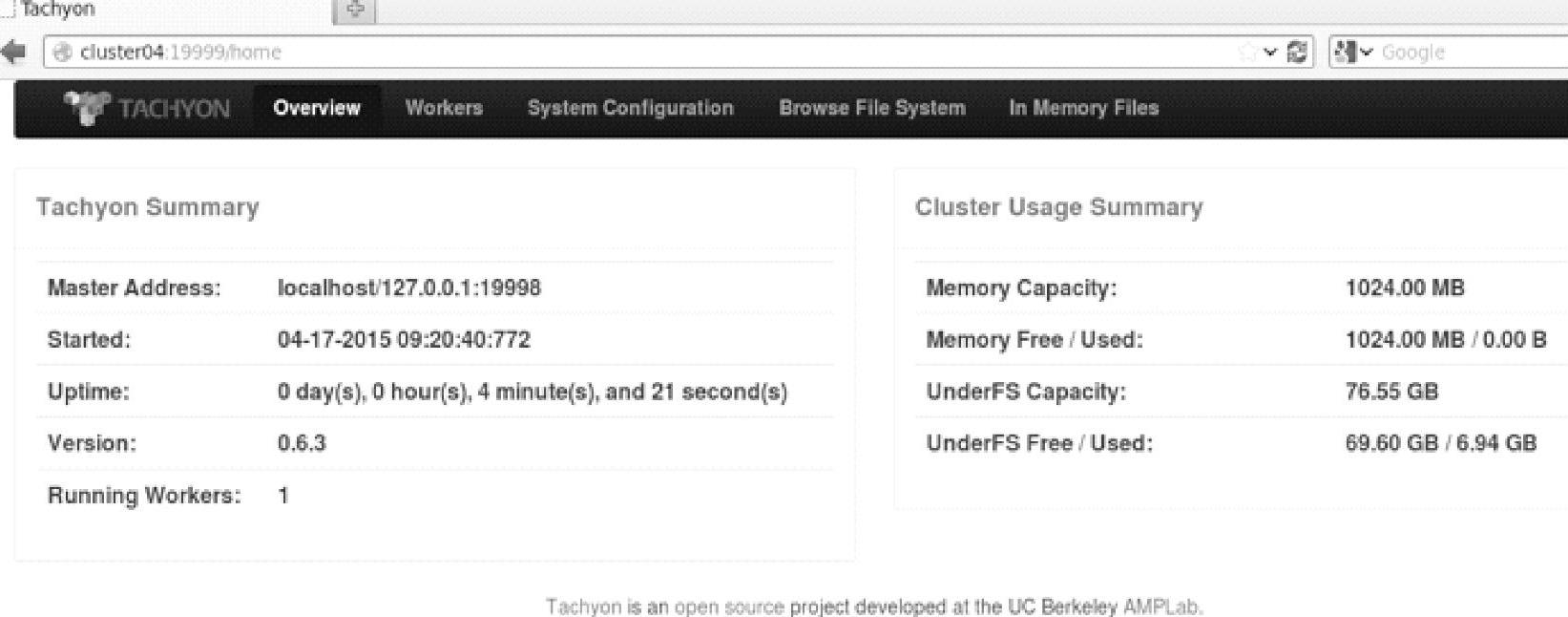View In Memory Files
Viewport: 1568px width, 617px height.
click(x=1083, y=108)
